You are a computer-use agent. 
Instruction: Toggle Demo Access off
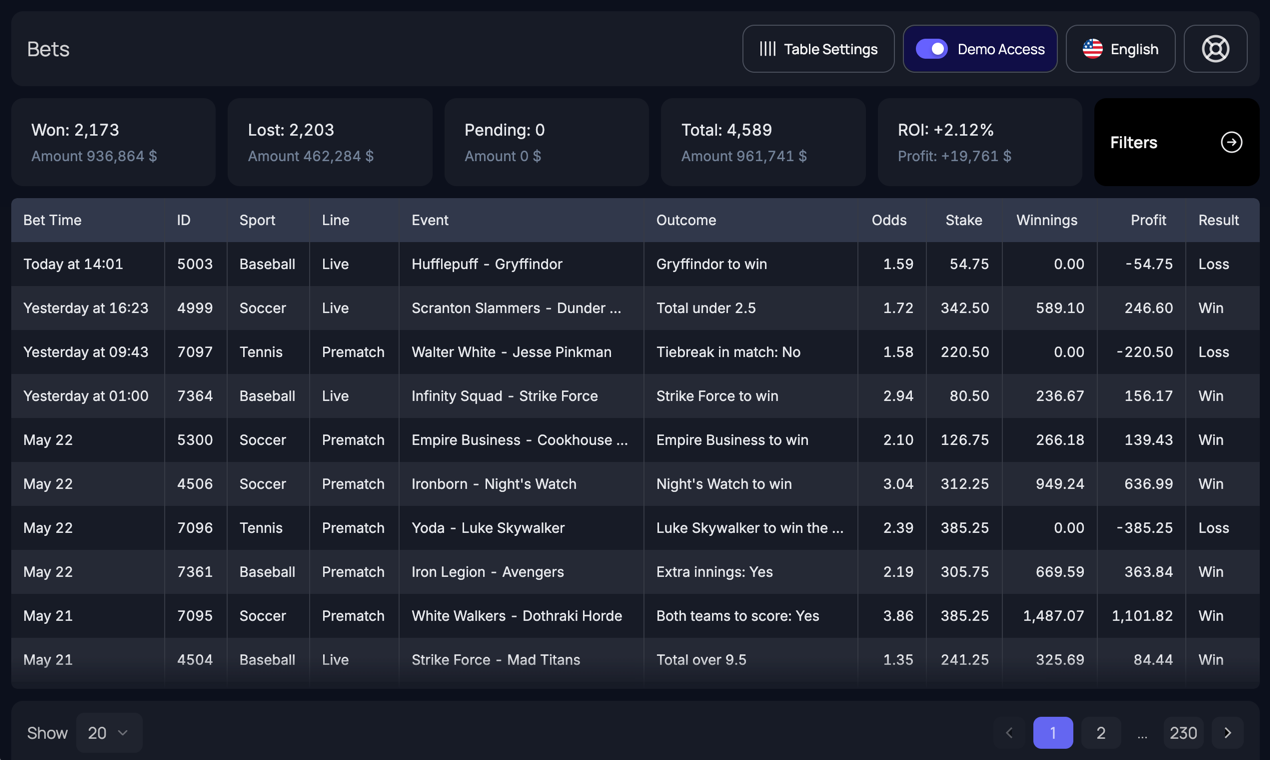(931, 47)
